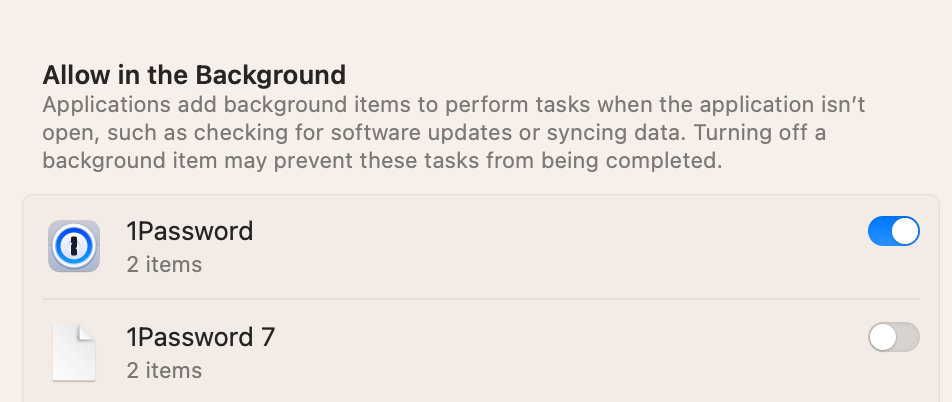The image size is (952, 402).
Task: Disable 1Password background items switch
Action: tap(894, 231)
